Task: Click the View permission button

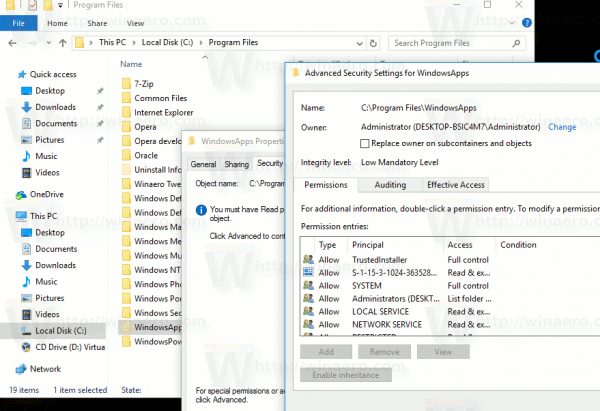Action: click(x=443, y=352)
